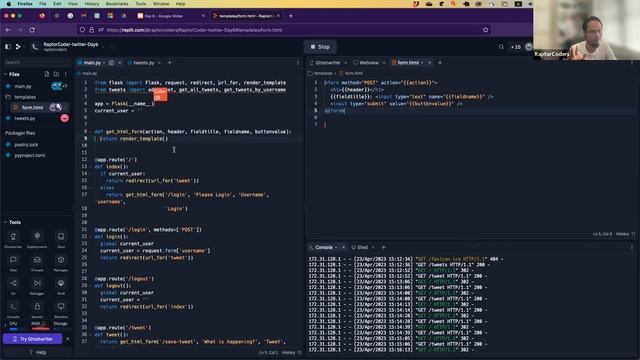Image resolution: width=640 pixels, height=360 pixels.
Task: Go back using the browser back arrow
Action: click(x=8, y=29)
